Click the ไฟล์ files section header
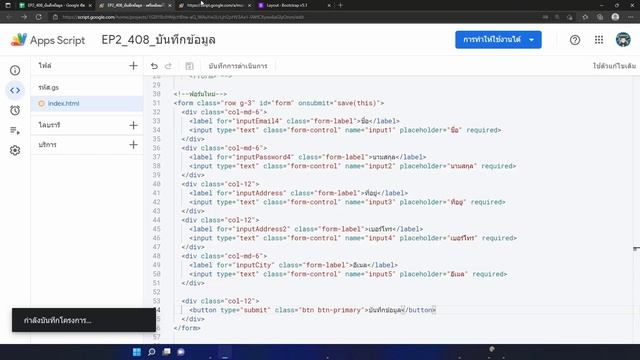Viewport: 640px width, 360px height. (x=45, y=65)
